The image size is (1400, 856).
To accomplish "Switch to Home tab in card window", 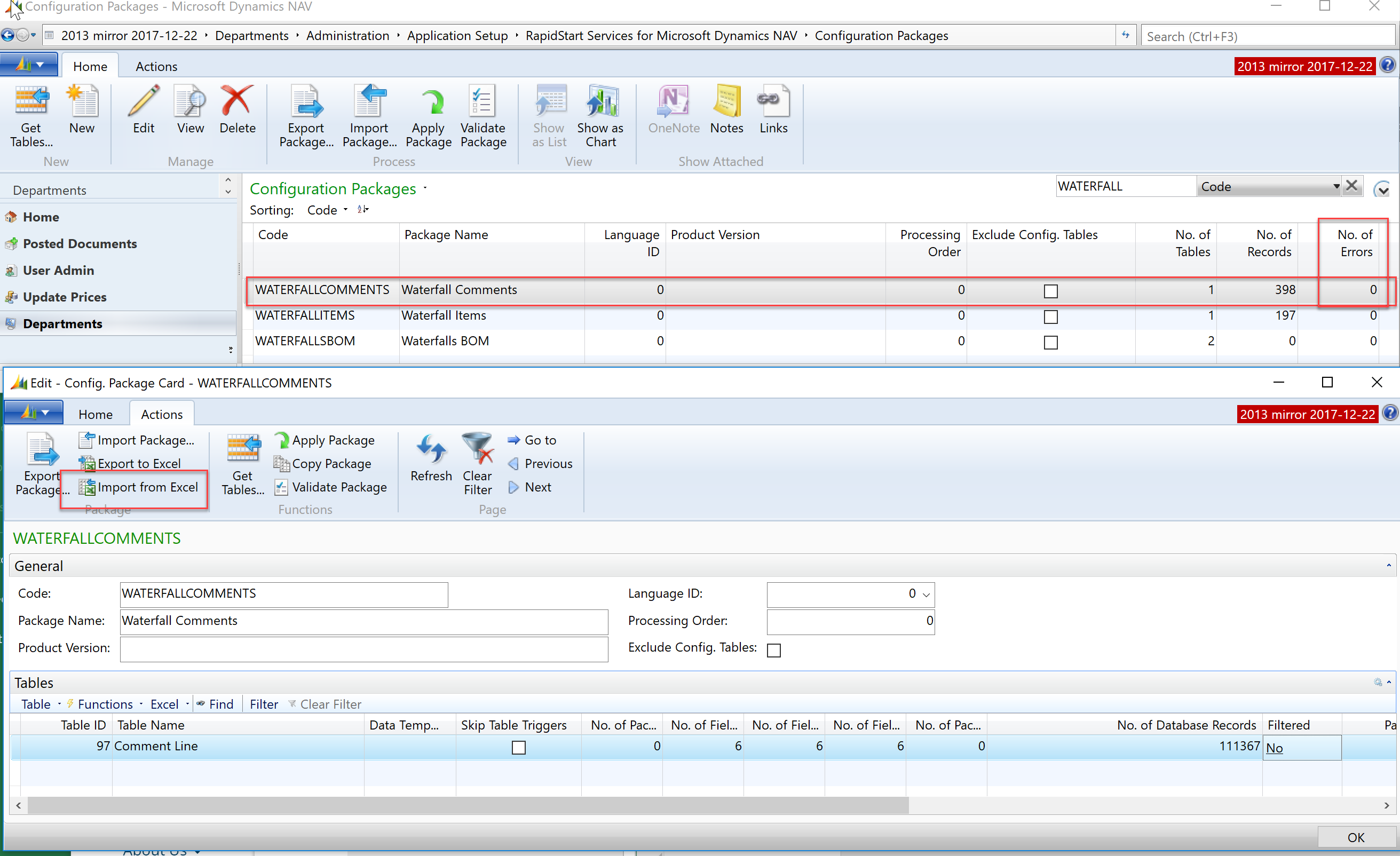I will click(x=96, y=414).
